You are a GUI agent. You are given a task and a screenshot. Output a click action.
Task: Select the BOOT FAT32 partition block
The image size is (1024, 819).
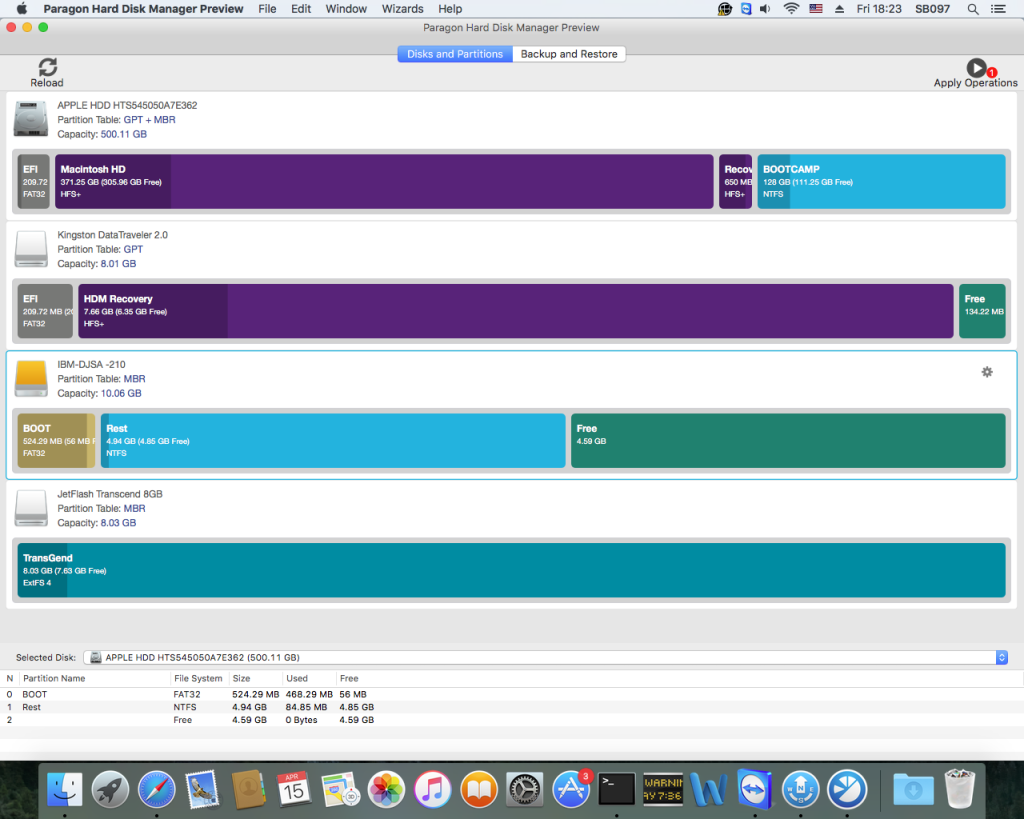[x=56, y=440]
